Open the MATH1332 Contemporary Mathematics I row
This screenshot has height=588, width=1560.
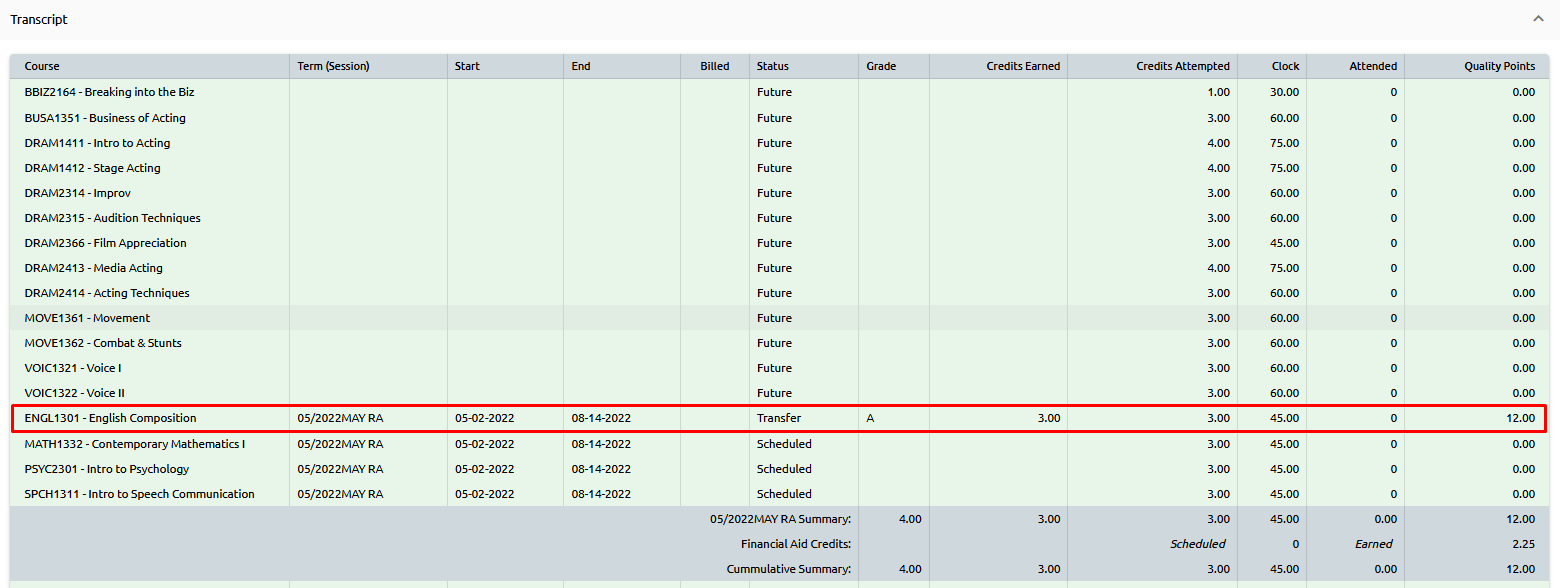[x=134, y=444]
